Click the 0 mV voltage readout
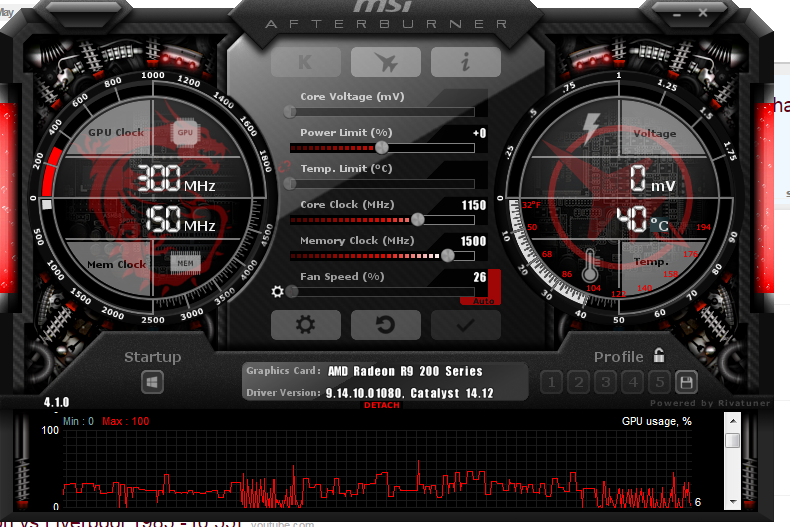The height and width of the screenshot is (527, 790). (652, 179)
